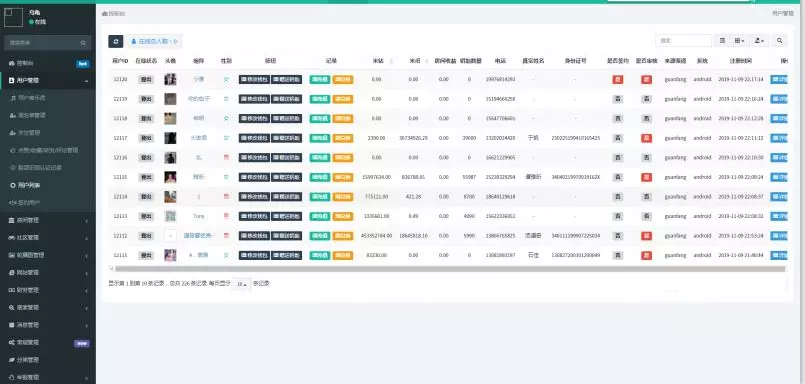The height and width of the screenshot is (384, 805).
Task: Click the sort arrows on the 米钻 column
Action: click(392, 61)
